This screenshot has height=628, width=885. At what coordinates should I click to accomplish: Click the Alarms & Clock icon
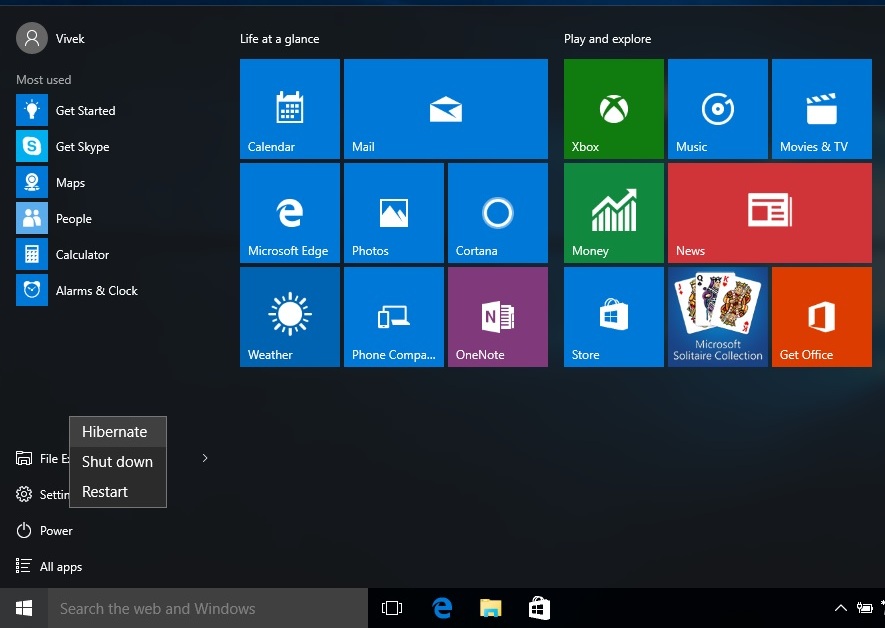point(32,290)
